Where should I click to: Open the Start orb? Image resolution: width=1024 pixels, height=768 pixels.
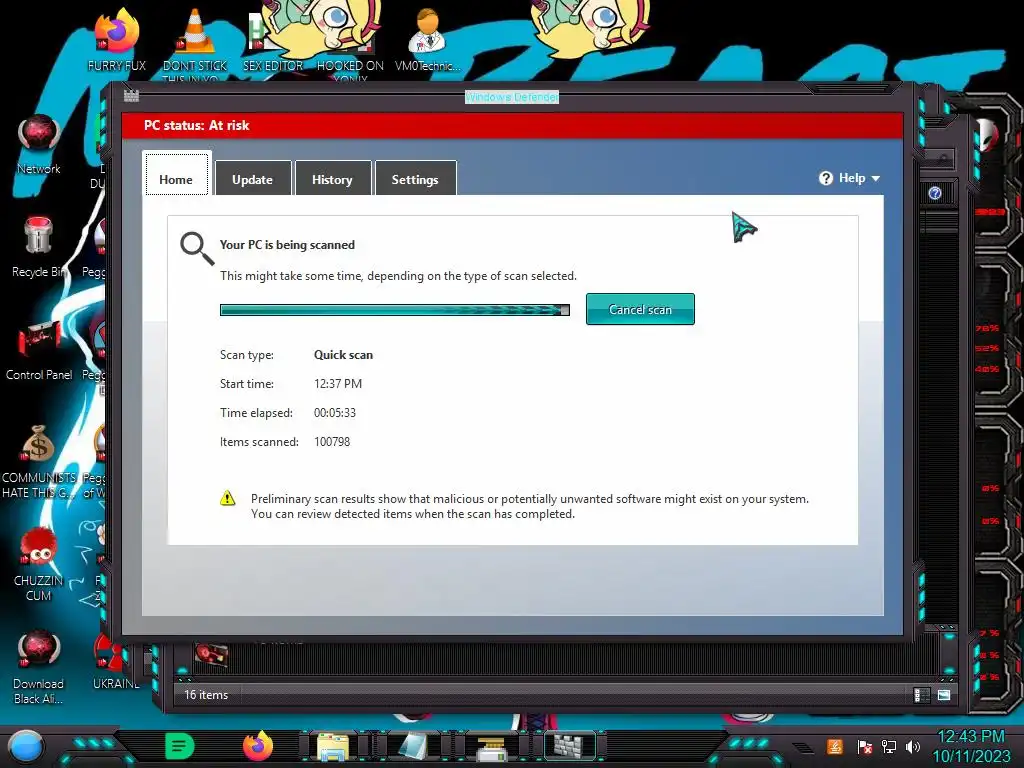(x=25, y=746)
